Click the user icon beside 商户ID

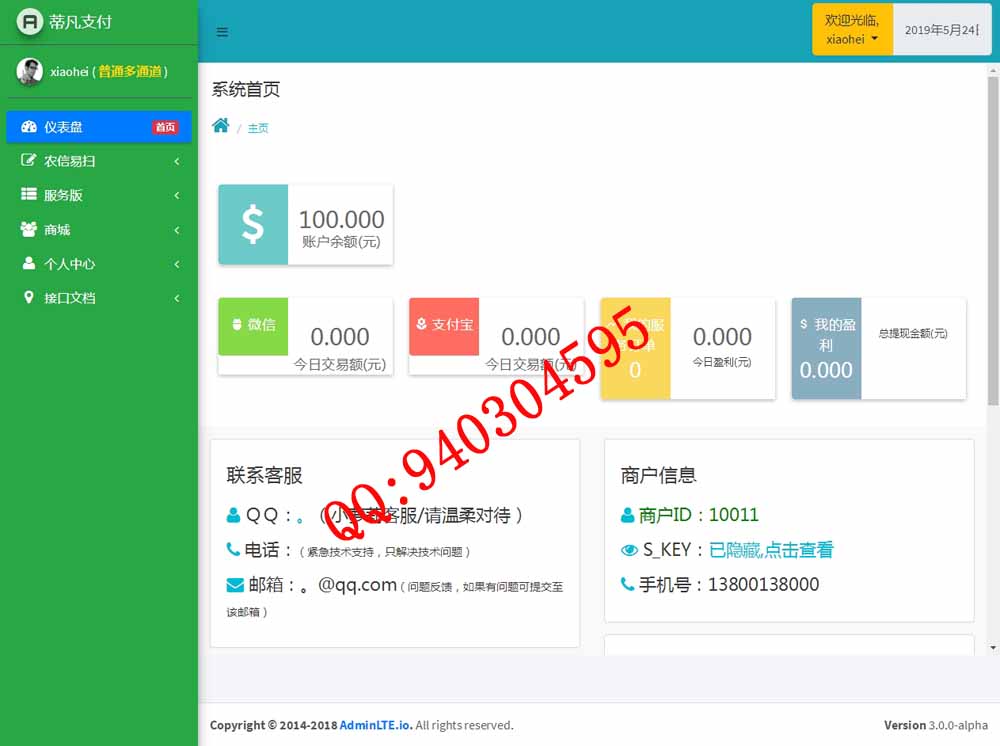(x=628, y=515)
